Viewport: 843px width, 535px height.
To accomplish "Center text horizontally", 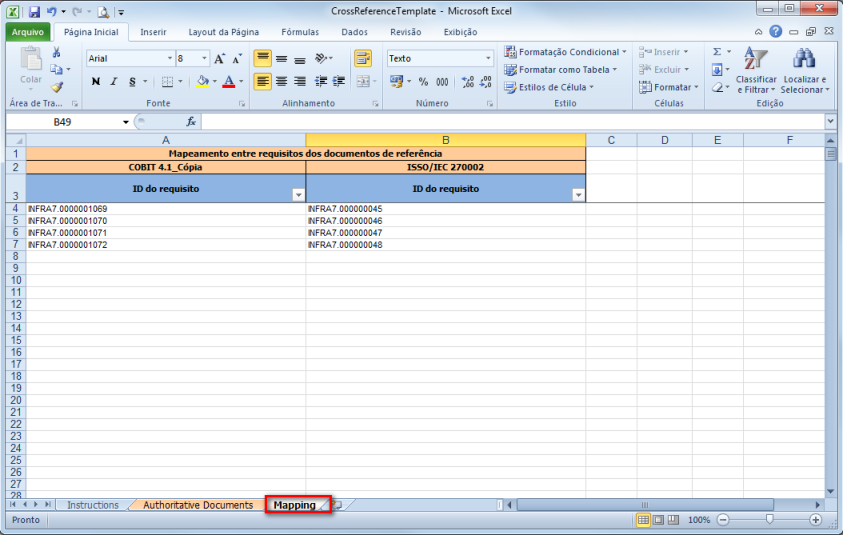I will tap(281, 82).
